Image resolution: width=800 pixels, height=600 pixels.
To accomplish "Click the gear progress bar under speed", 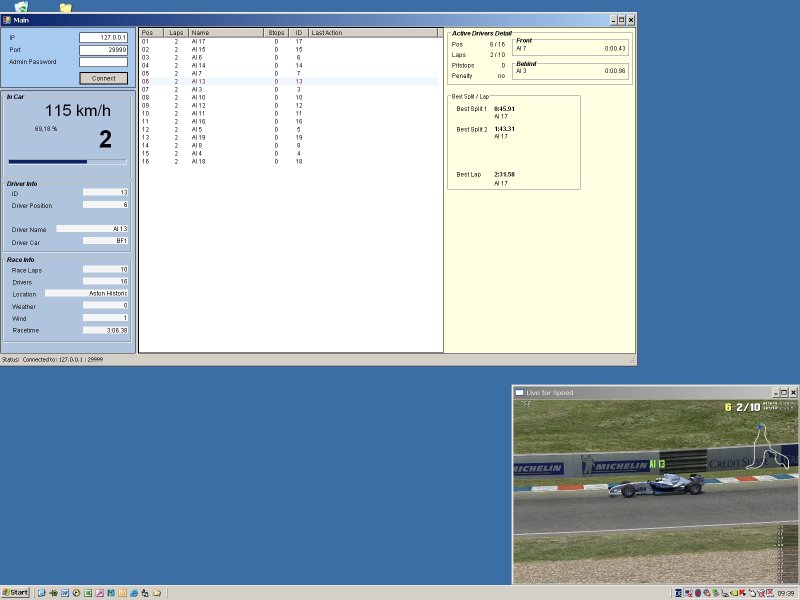I will pyautogui.click(x=67, y=162).
